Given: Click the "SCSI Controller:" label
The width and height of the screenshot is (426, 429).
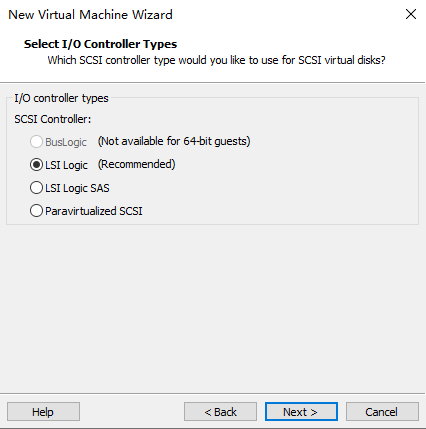Looking at the screenshot, I should tap(53, 119).
